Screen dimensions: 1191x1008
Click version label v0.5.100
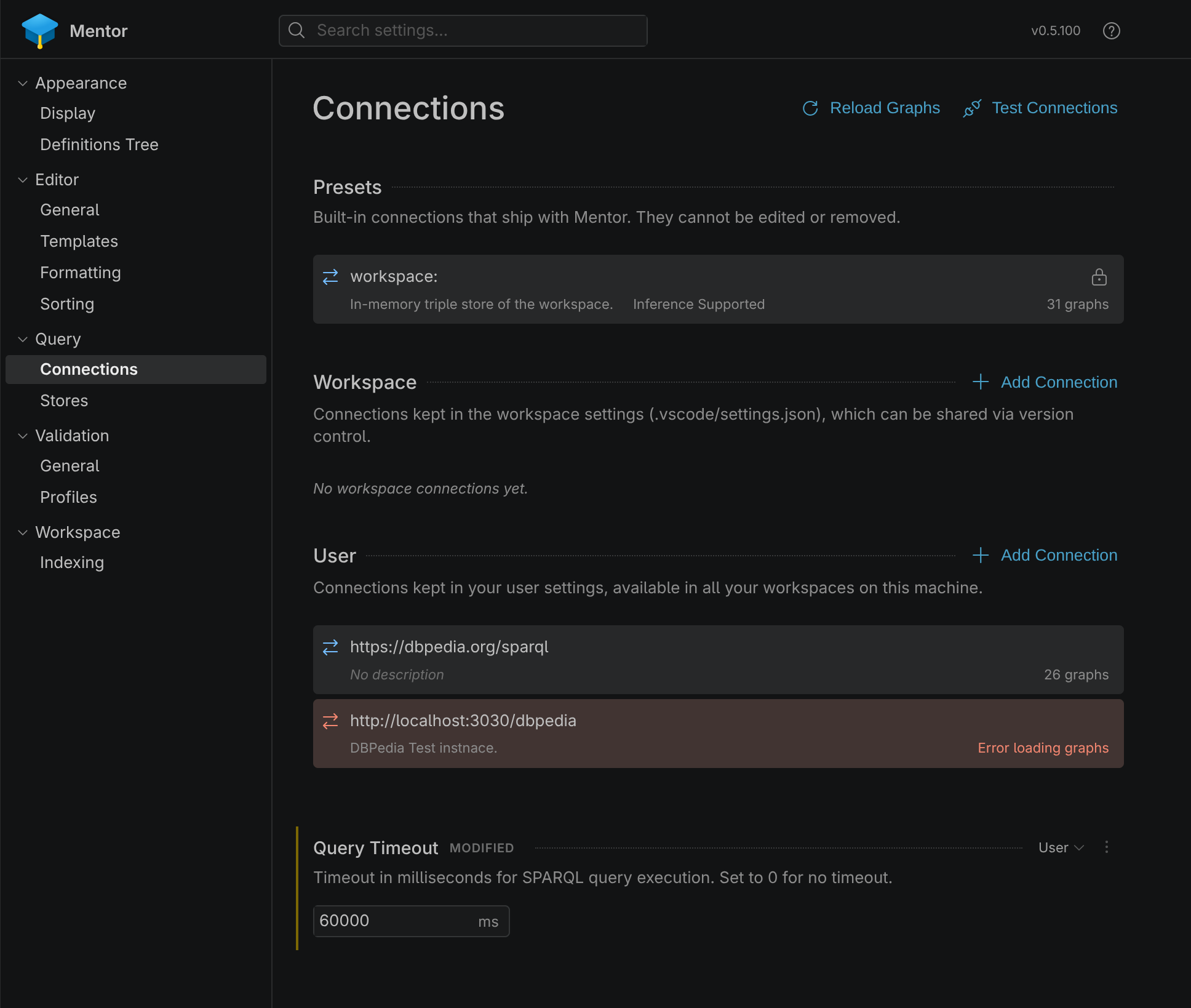click(x=1056, y=31)
